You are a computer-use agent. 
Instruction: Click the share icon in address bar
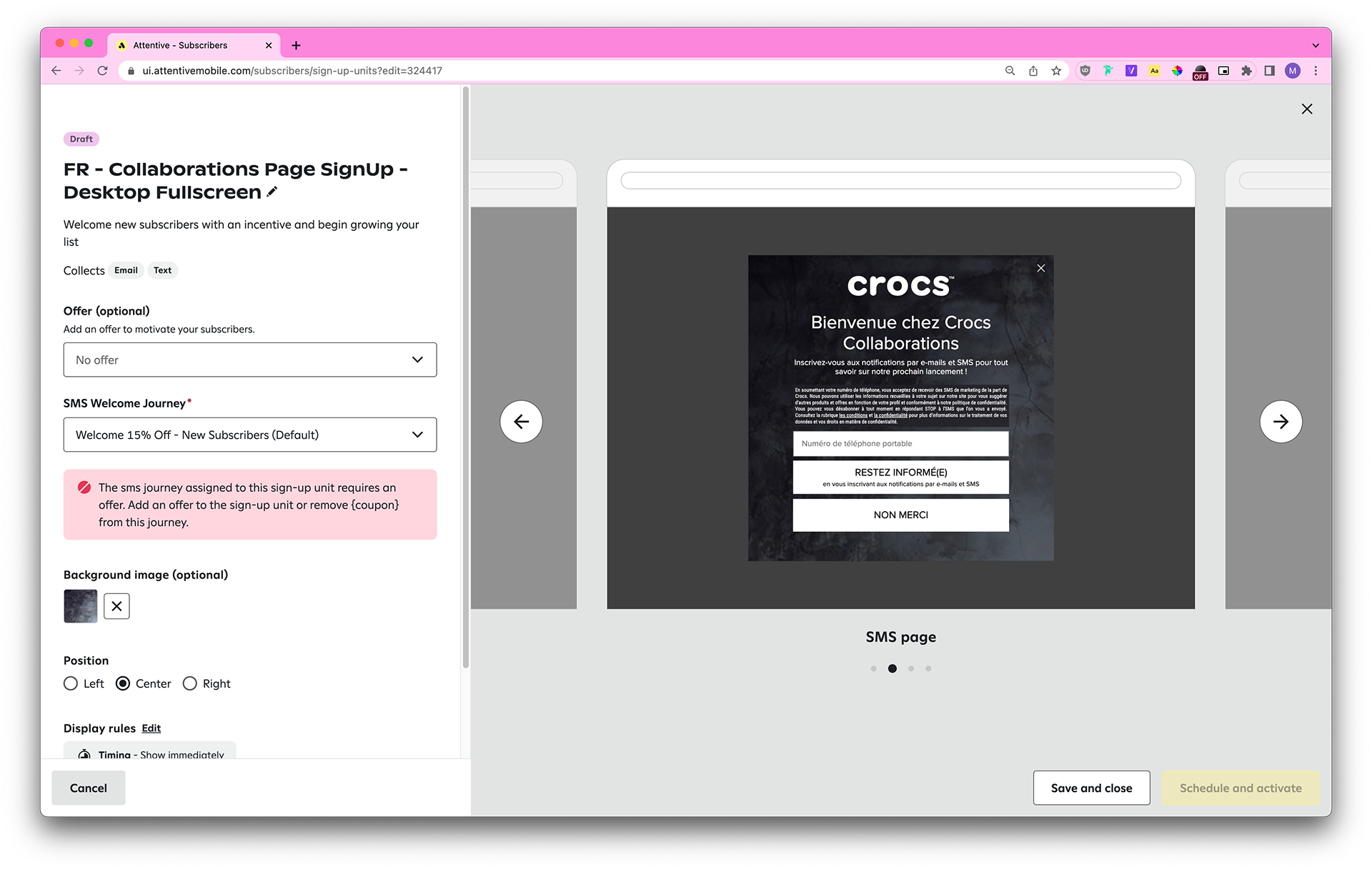click(1033, 71)
